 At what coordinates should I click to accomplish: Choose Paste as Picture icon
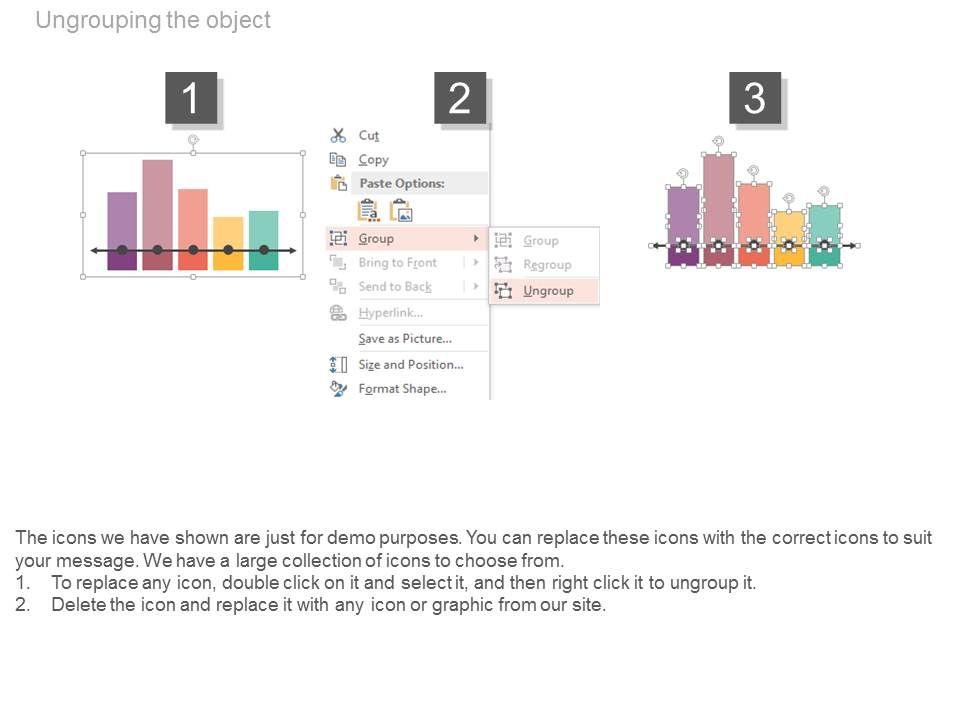point(401,210)
